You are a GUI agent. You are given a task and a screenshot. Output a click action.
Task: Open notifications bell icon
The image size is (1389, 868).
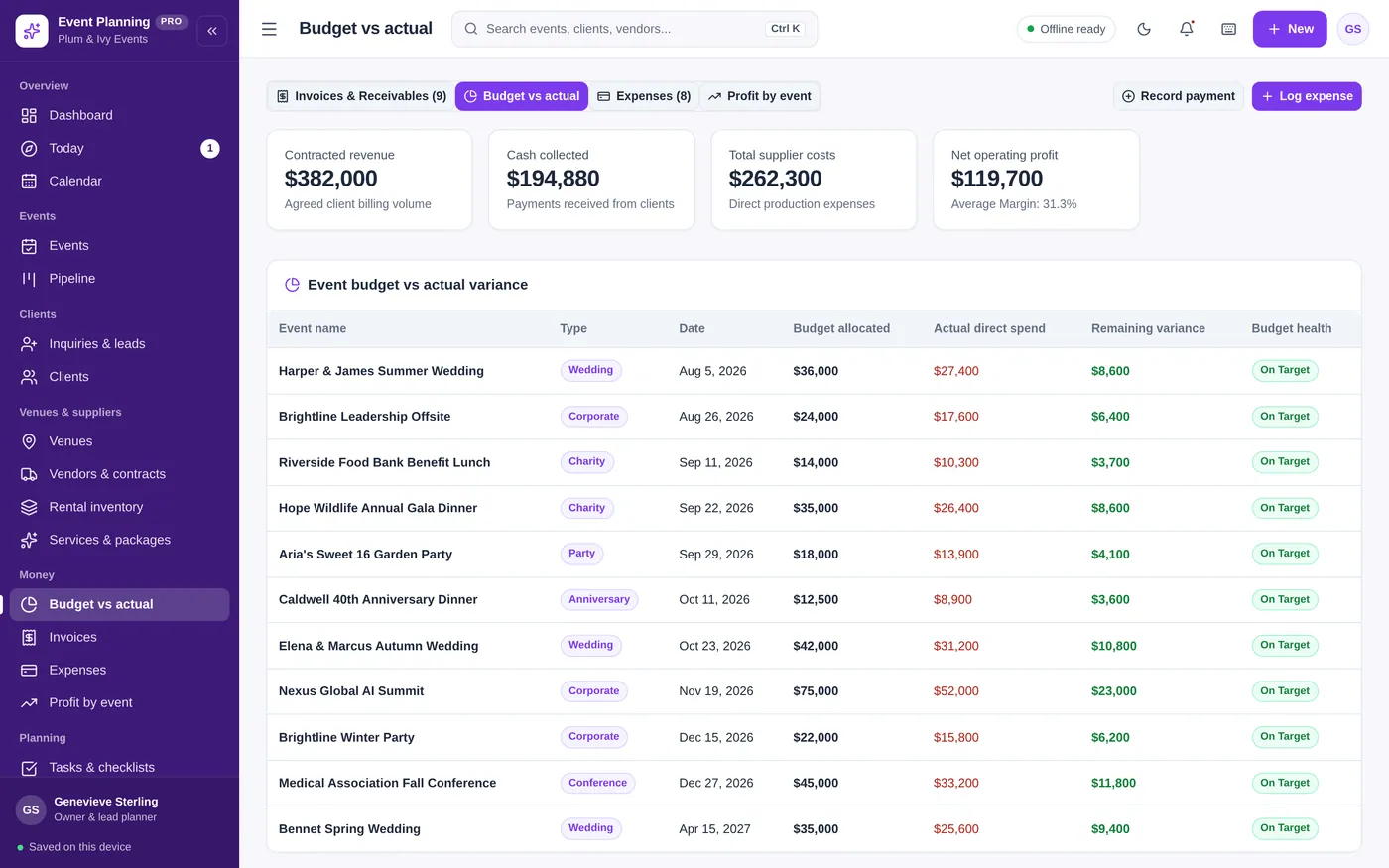(1187, 29)
